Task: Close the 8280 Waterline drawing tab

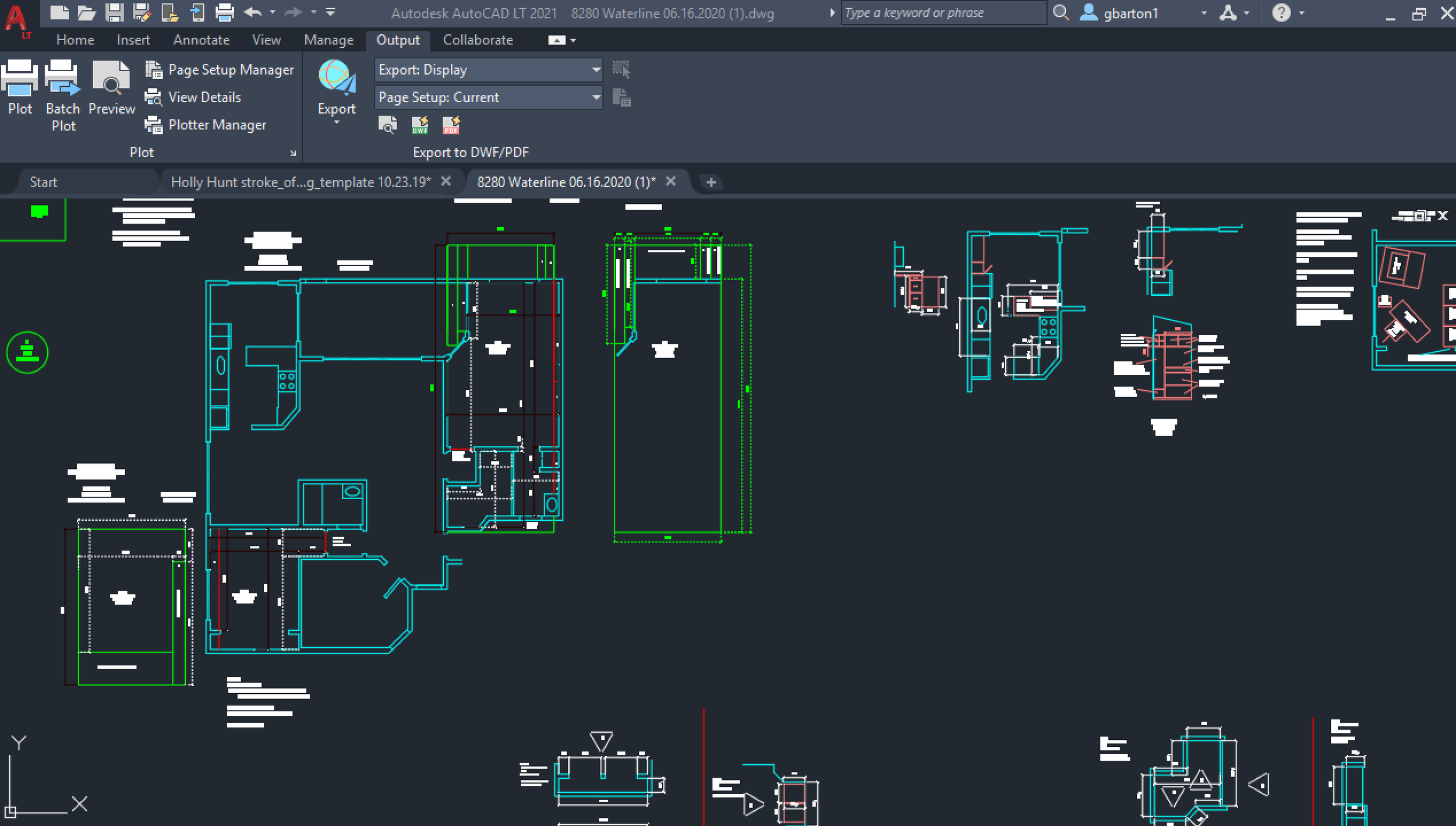Action: pyautogui.click(x=671, y=181)
